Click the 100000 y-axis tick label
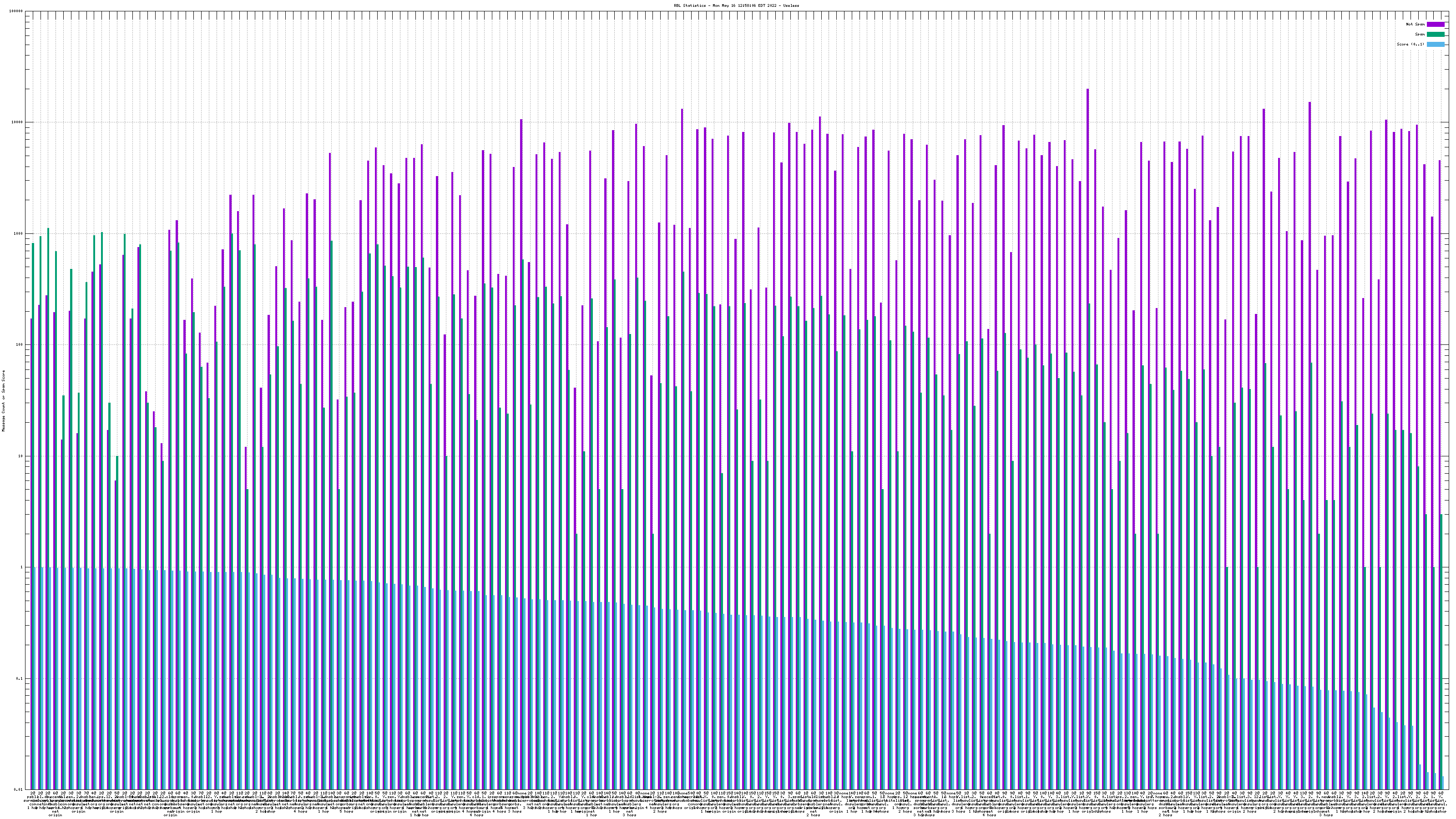The width and height of the screenshot is (1456, 819). pos(16,11)
